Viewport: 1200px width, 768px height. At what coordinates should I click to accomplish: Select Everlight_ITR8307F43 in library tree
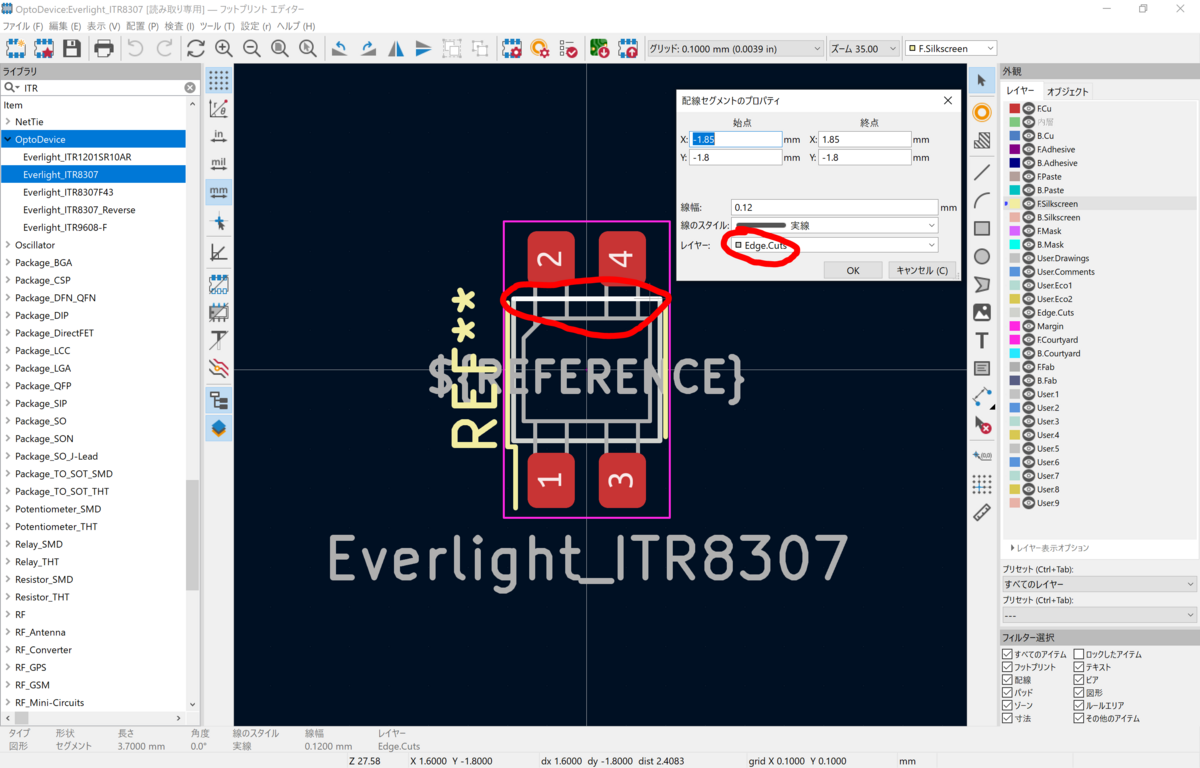coord(68,192)
